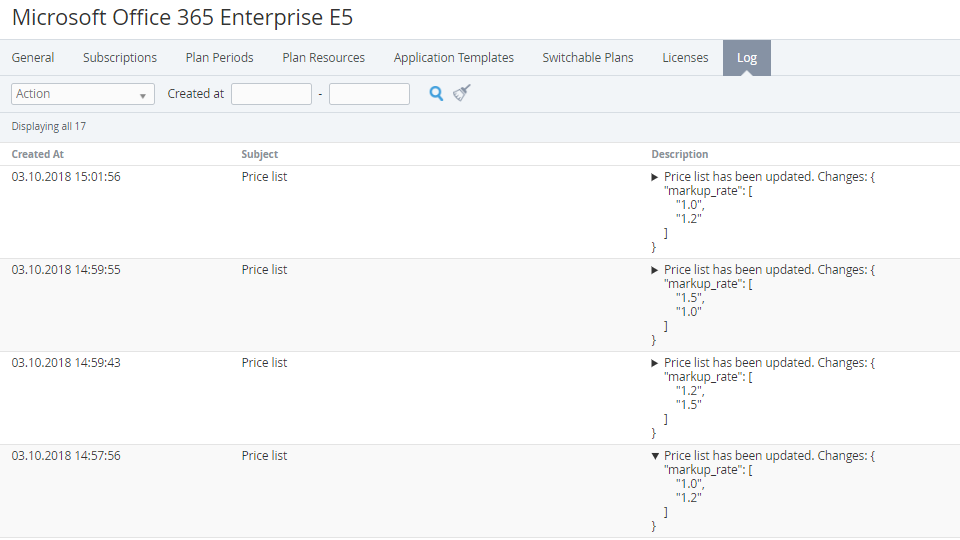The image size is (960, 540).
Task: Run the log search with magnifier icon
Action: (436, 94)
